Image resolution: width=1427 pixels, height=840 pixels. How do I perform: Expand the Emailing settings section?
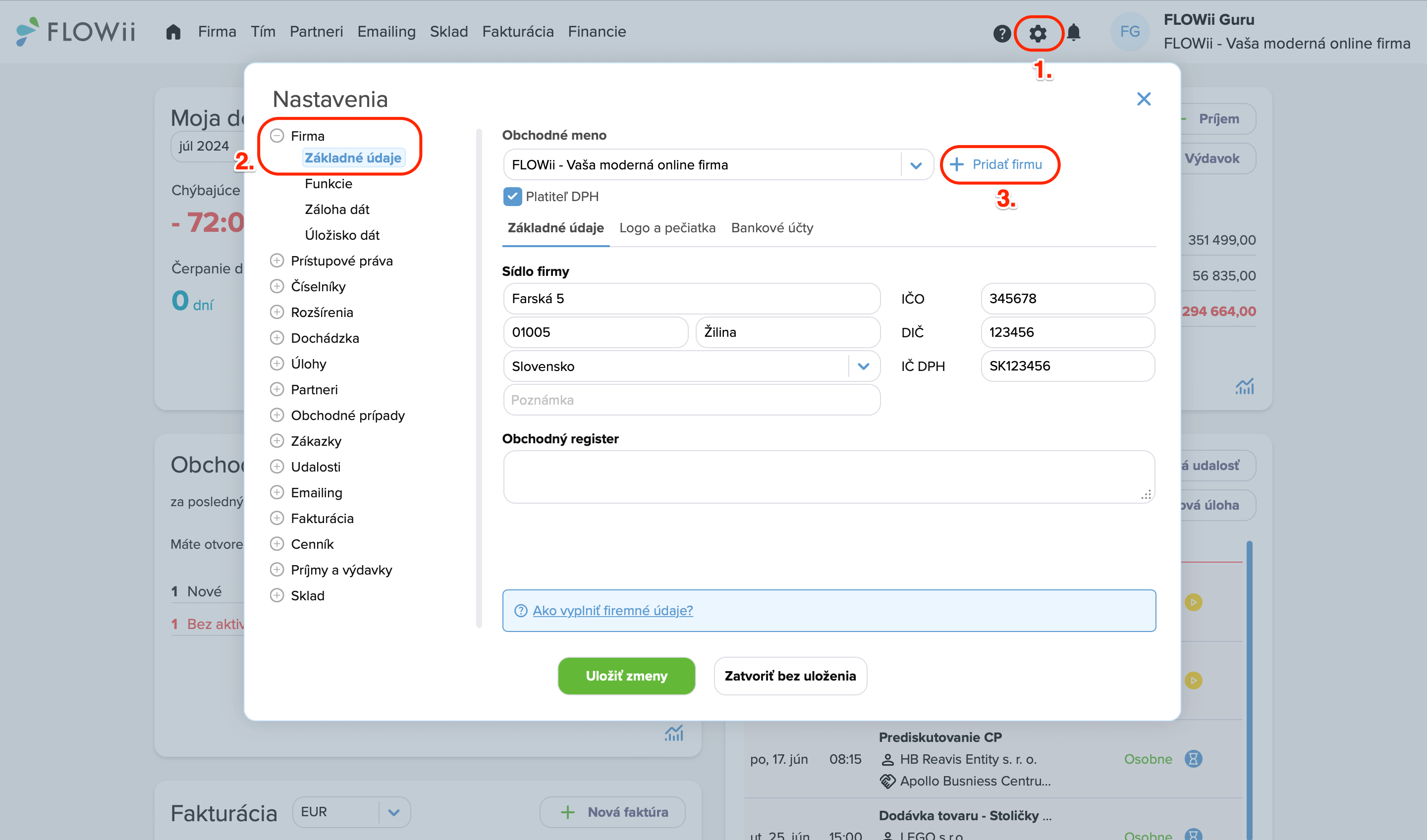[x=276, y=492]
